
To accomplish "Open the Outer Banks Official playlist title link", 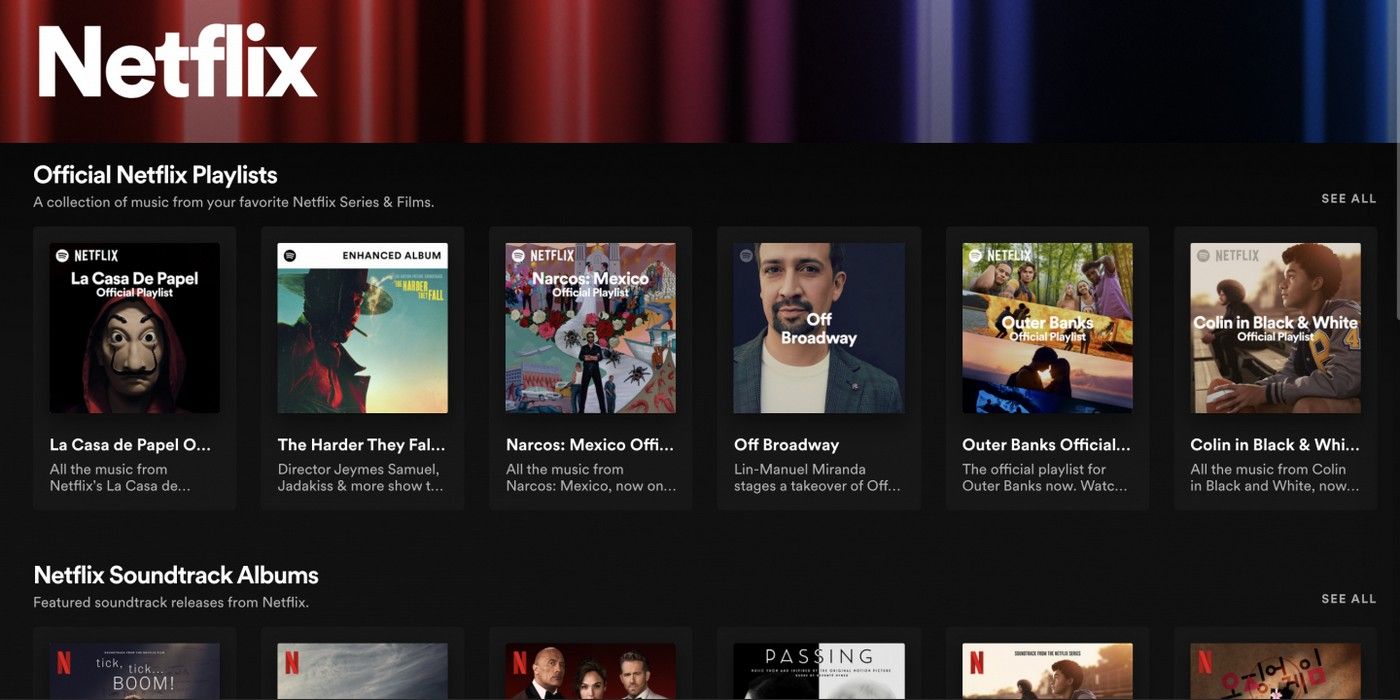I will point(1047,444).
